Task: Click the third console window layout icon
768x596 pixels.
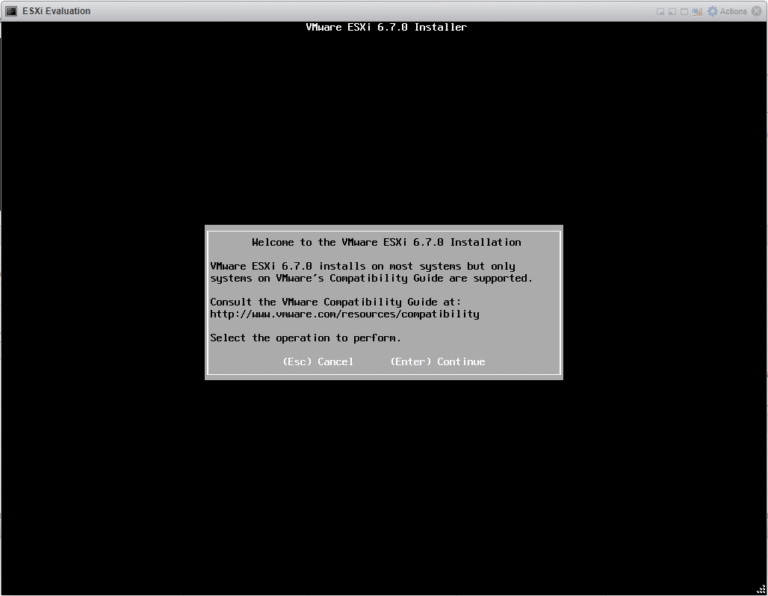Action: tap(684, 11)
